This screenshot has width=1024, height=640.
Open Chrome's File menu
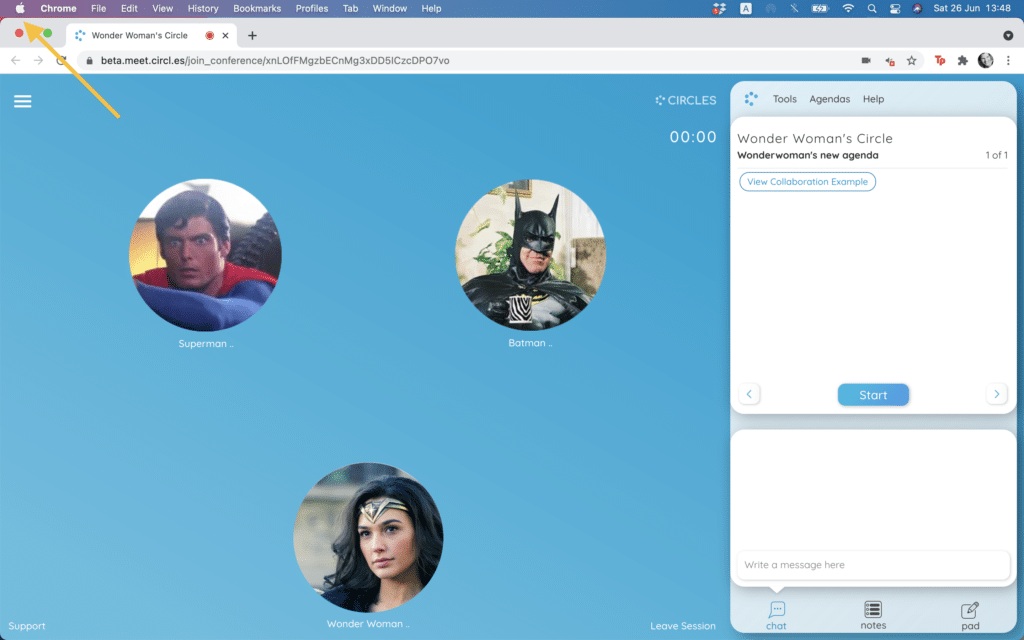coord(99,8)
